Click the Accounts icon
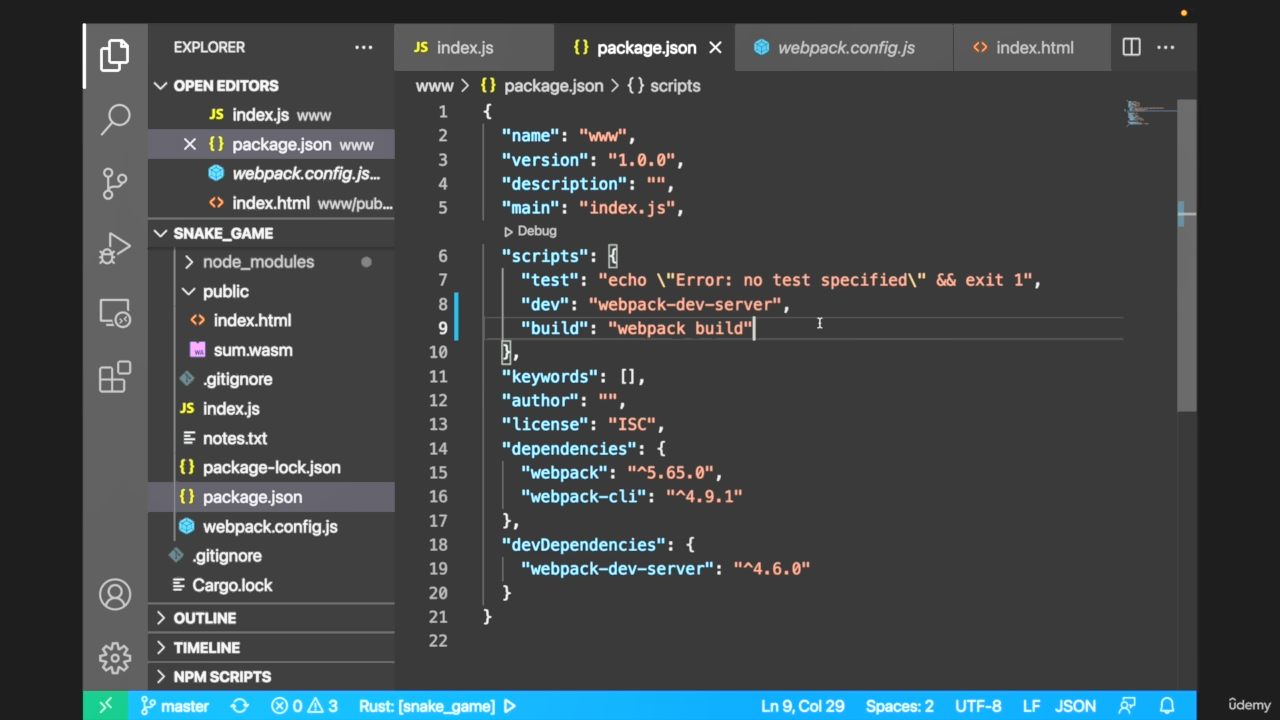 pyautogui.click(x=115, y=595)
